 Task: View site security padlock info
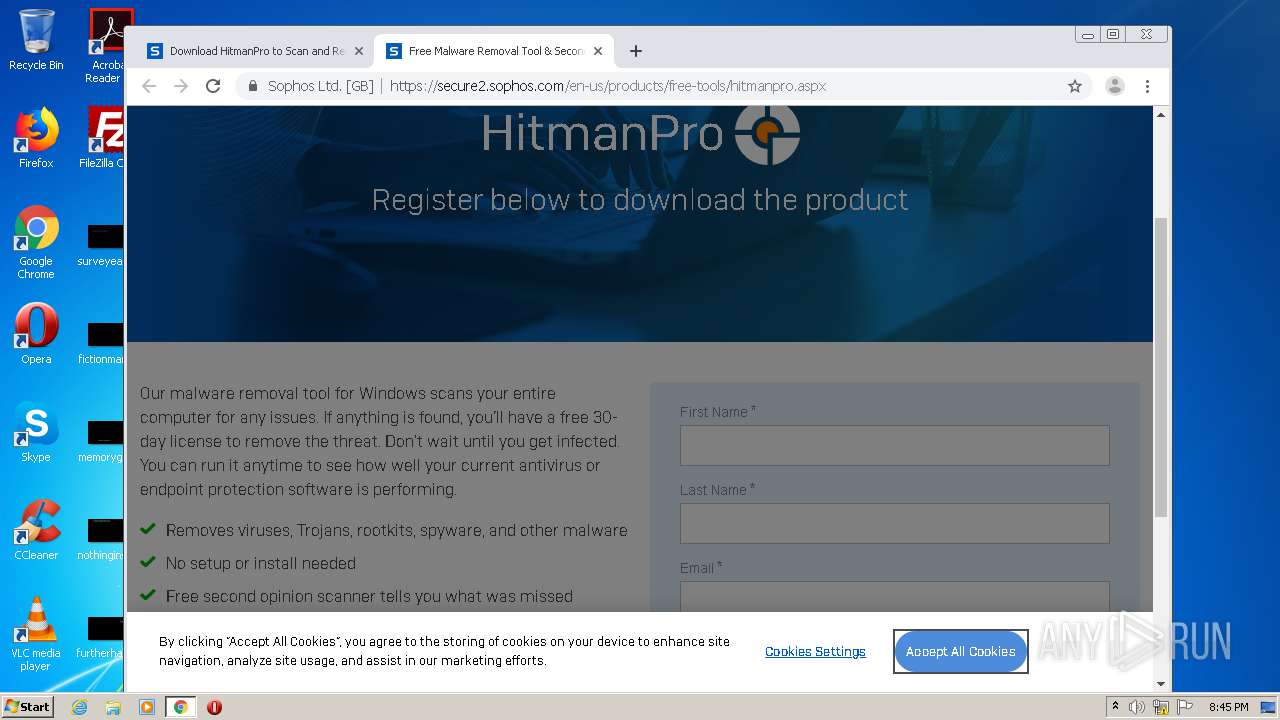point(253,86)
